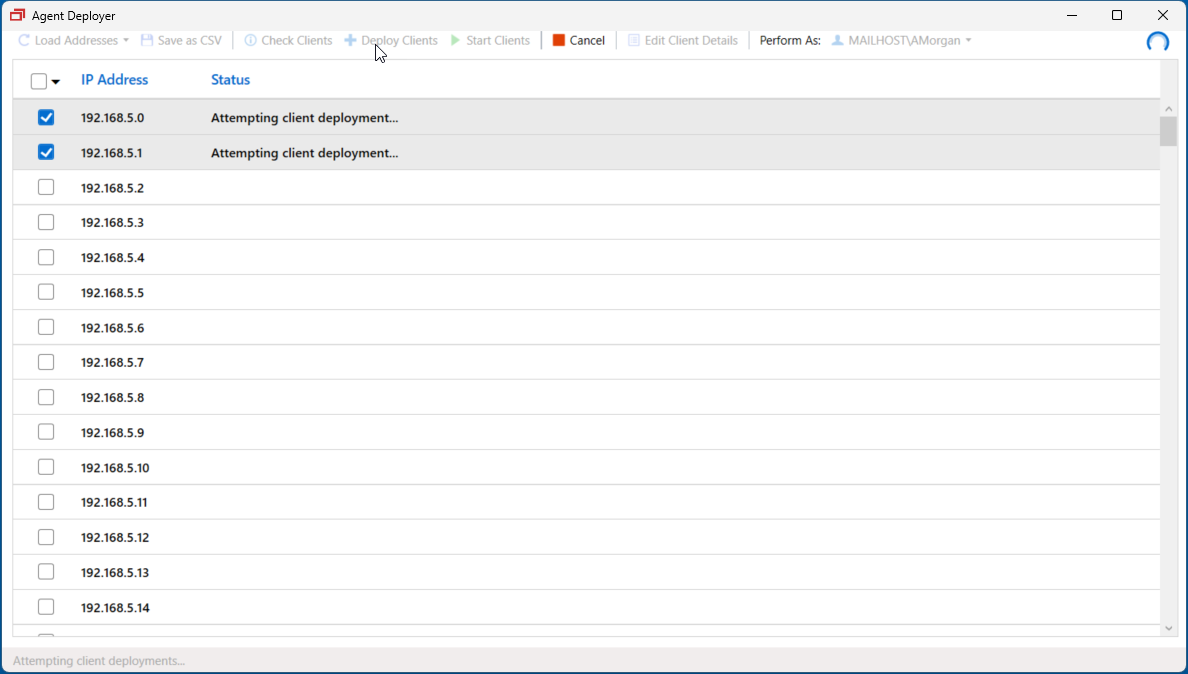Image resolution: width=1188 pixels, height=674 pixels.
Task: Minimize the Agent Deployer window
Action: pyautogui.click(x=1072, y=15)
